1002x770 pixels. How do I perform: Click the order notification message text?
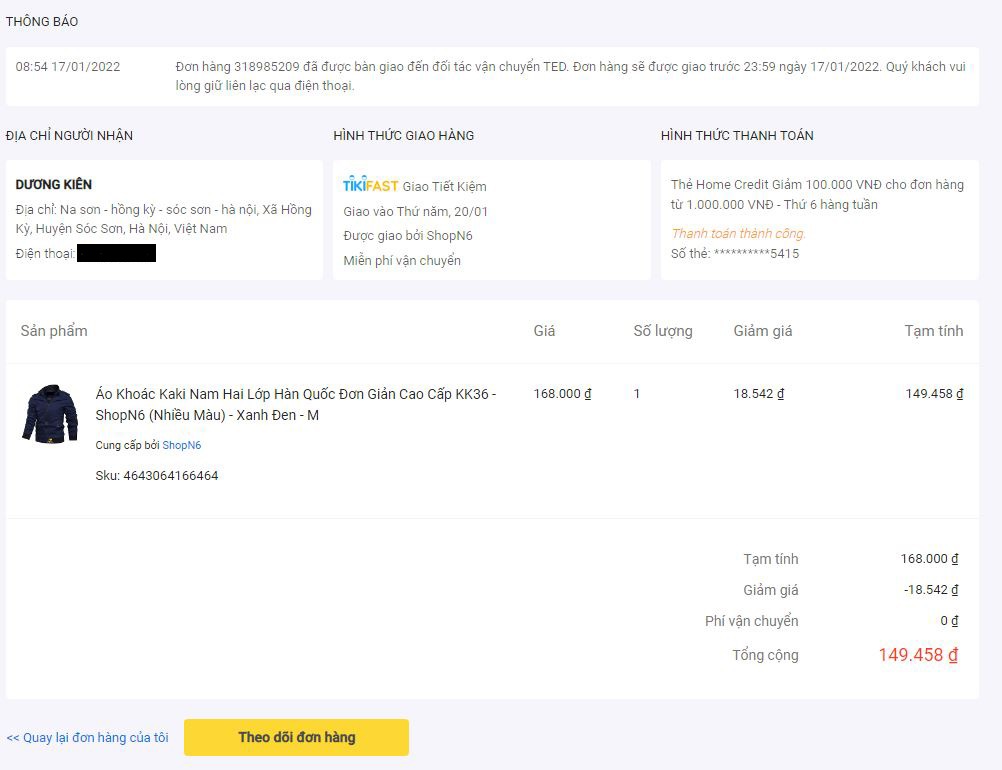click(570, 76)
